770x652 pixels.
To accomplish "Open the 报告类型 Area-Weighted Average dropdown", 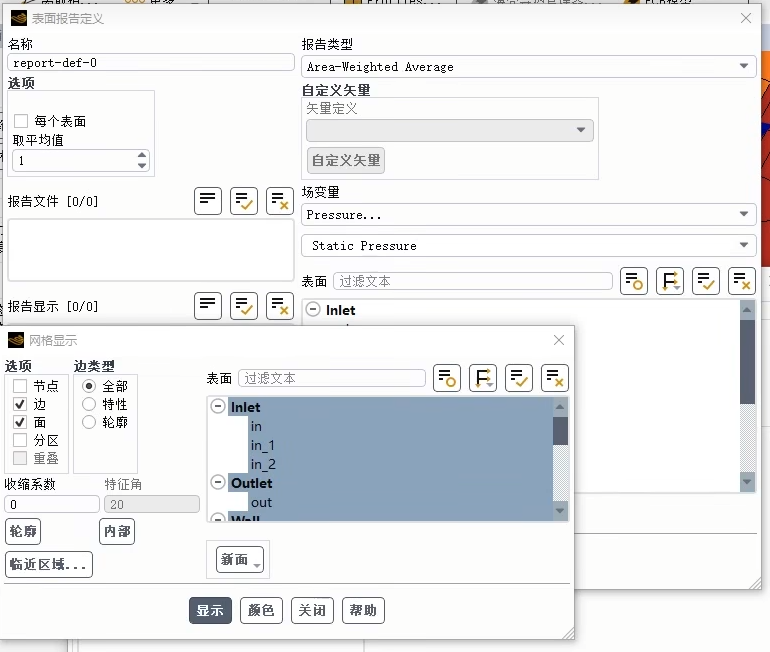I will coord(528,66).
